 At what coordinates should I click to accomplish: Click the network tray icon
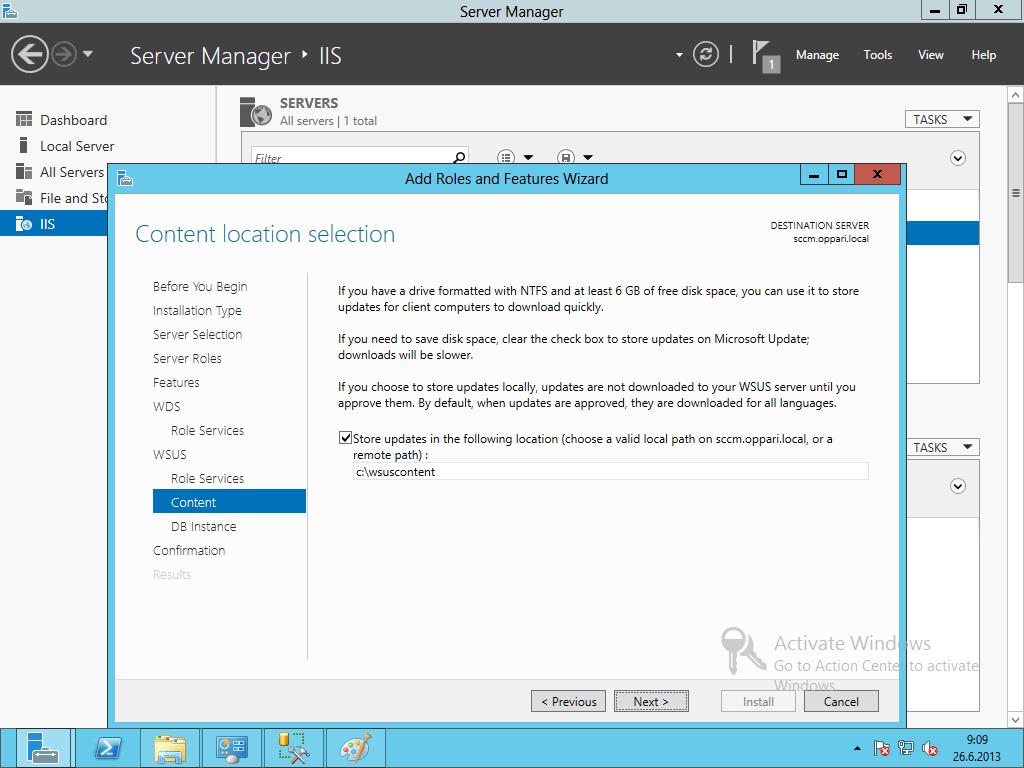pos(906,748)
